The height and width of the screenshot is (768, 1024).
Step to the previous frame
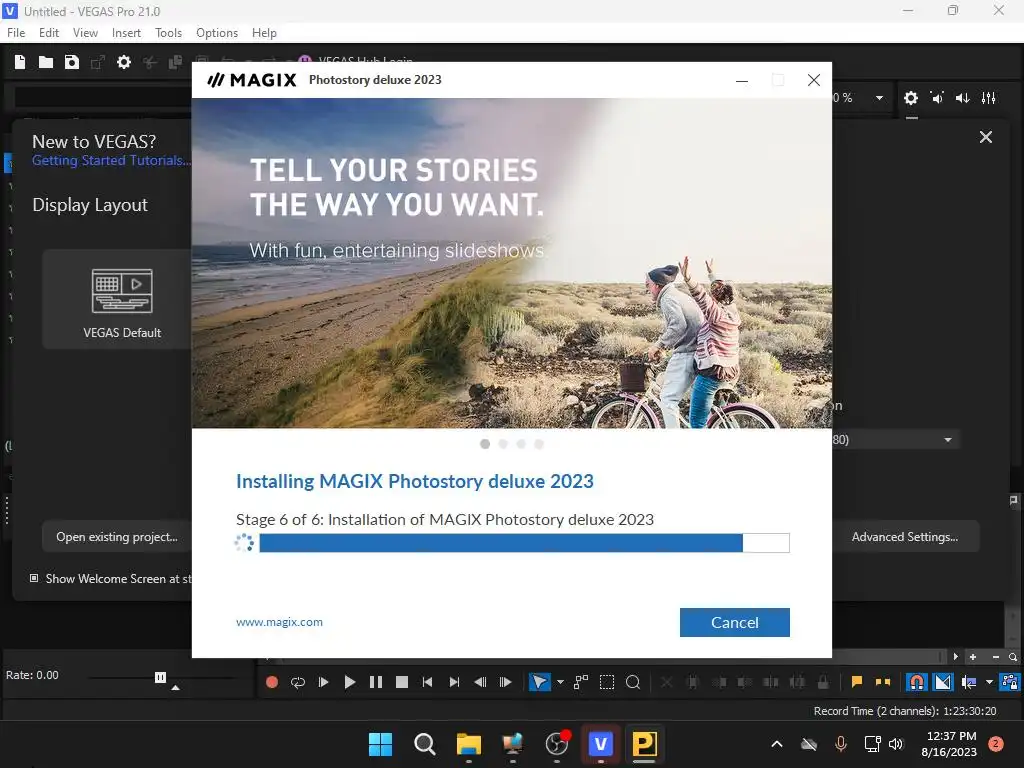[480, 682]
